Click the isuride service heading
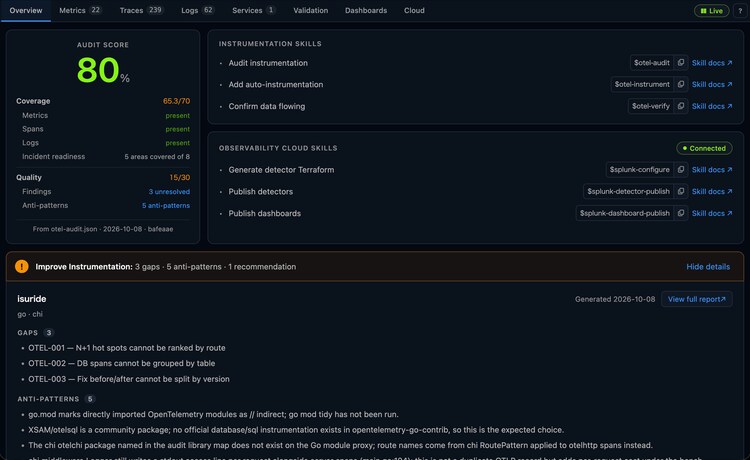The width and height of the screenshot is (750, 460). click(x=32, y=299)
